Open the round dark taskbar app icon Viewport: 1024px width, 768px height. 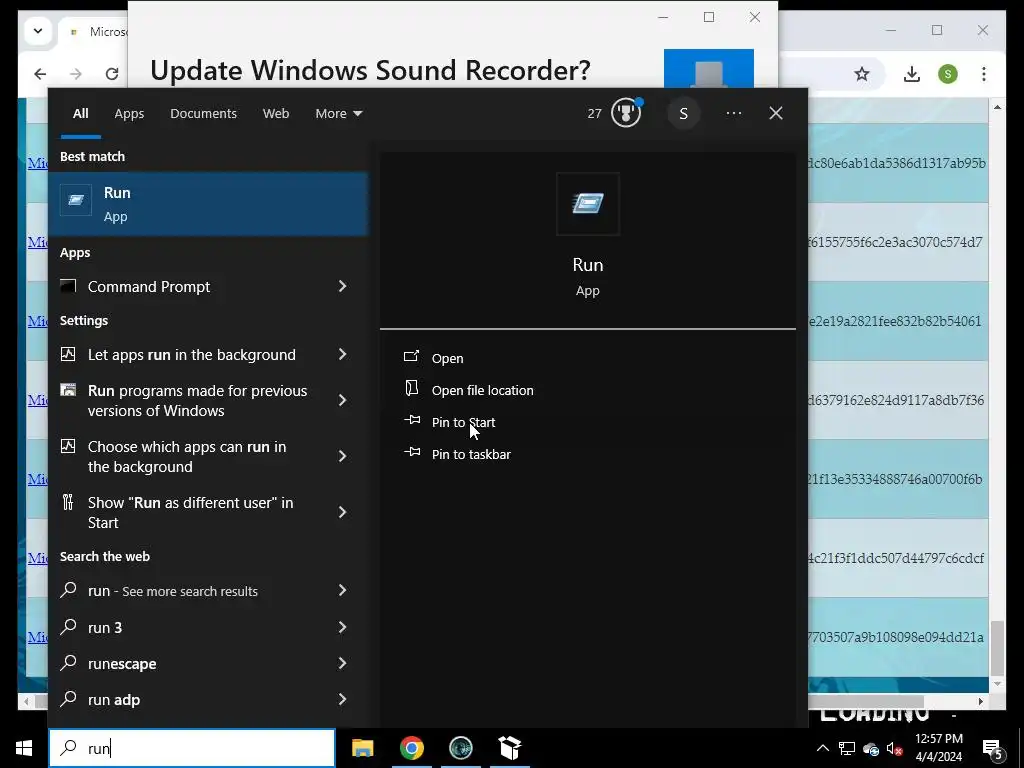pos(461,748)
